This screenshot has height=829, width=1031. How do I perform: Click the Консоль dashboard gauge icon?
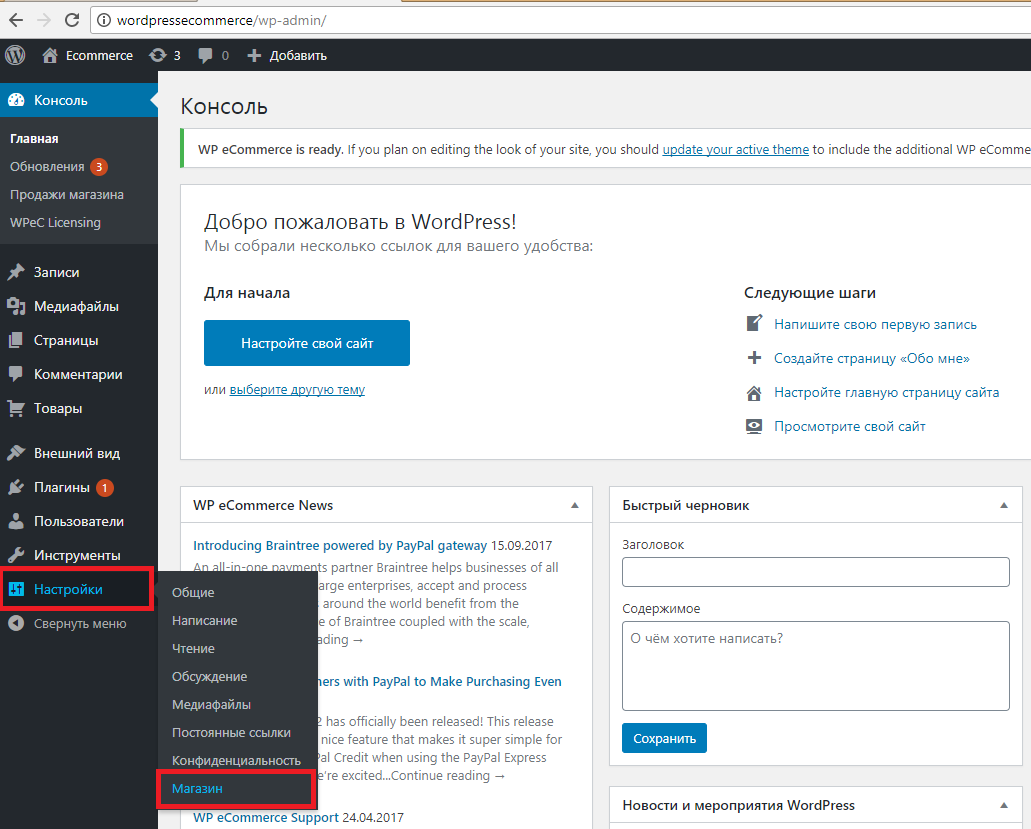click(x=16, y=100)
